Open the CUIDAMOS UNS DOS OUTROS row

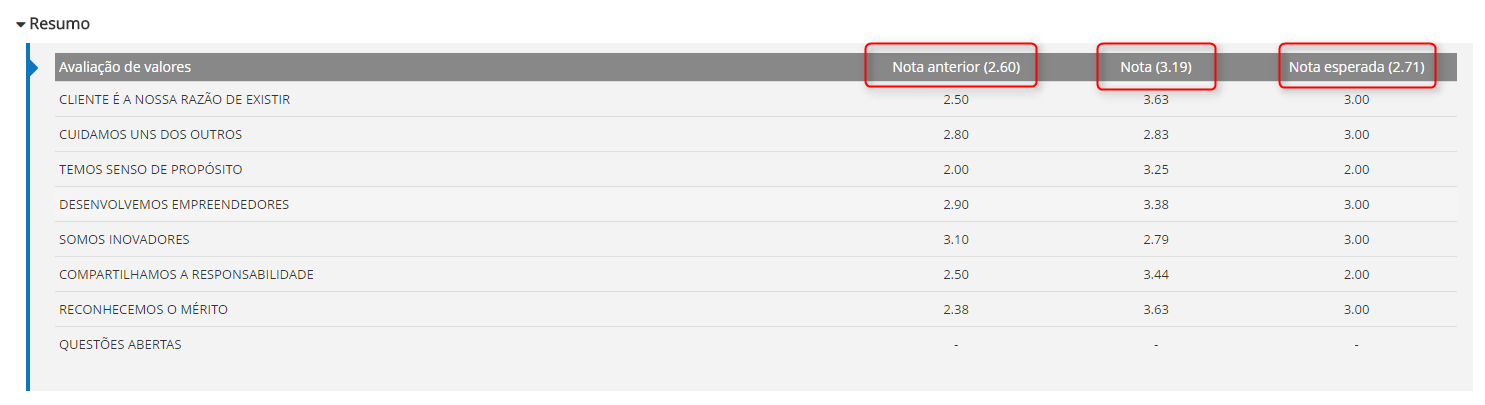click(756, 134)
